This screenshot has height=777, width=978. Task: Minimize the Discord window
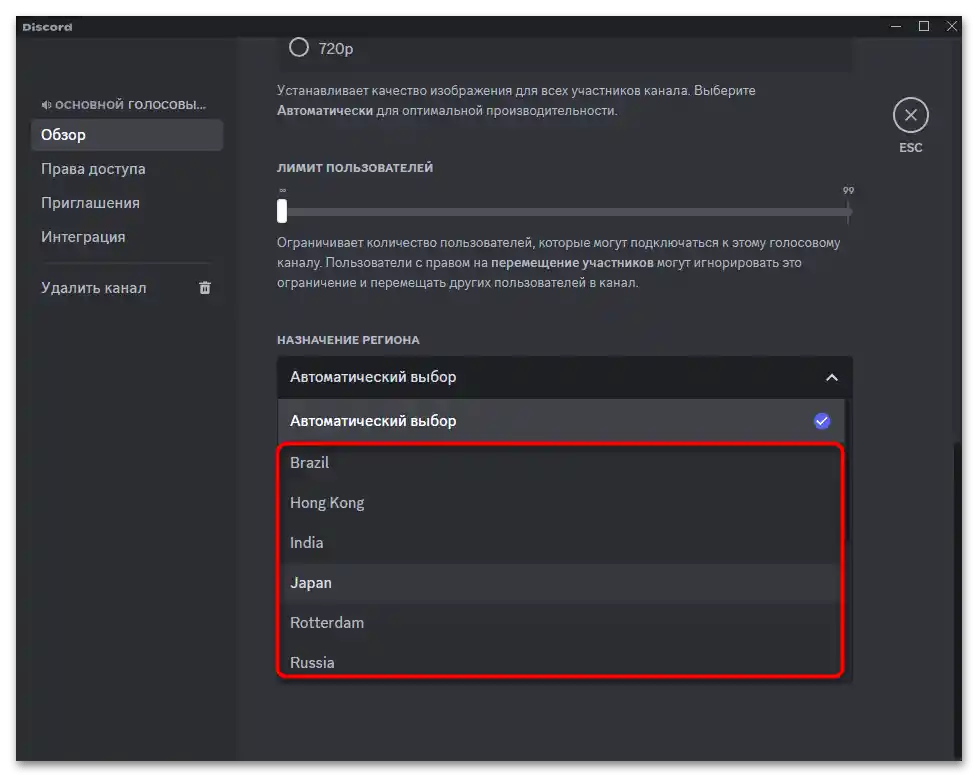pos(896,26)
